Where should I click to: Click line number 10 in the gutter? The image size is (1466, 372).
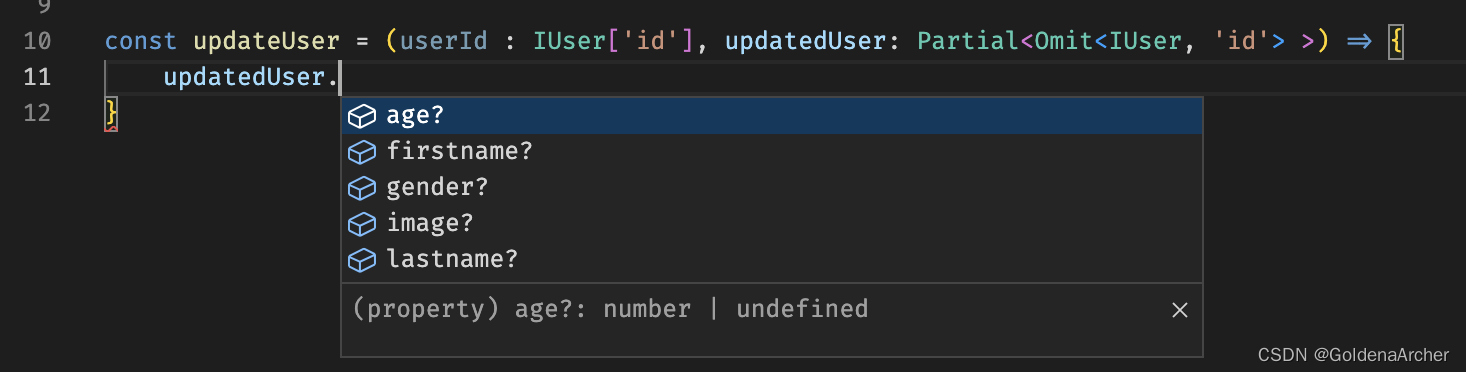pyautogui.click(x=37, y=42)
